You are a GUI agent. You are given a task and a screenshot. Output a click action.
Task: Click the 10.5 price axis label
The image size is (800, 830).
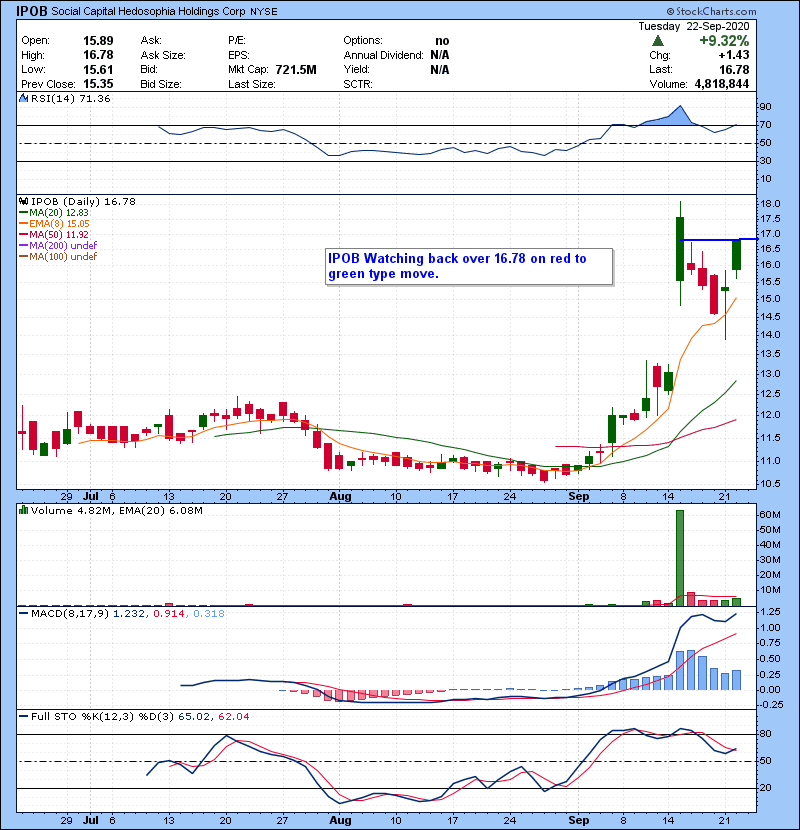[769, 483]
